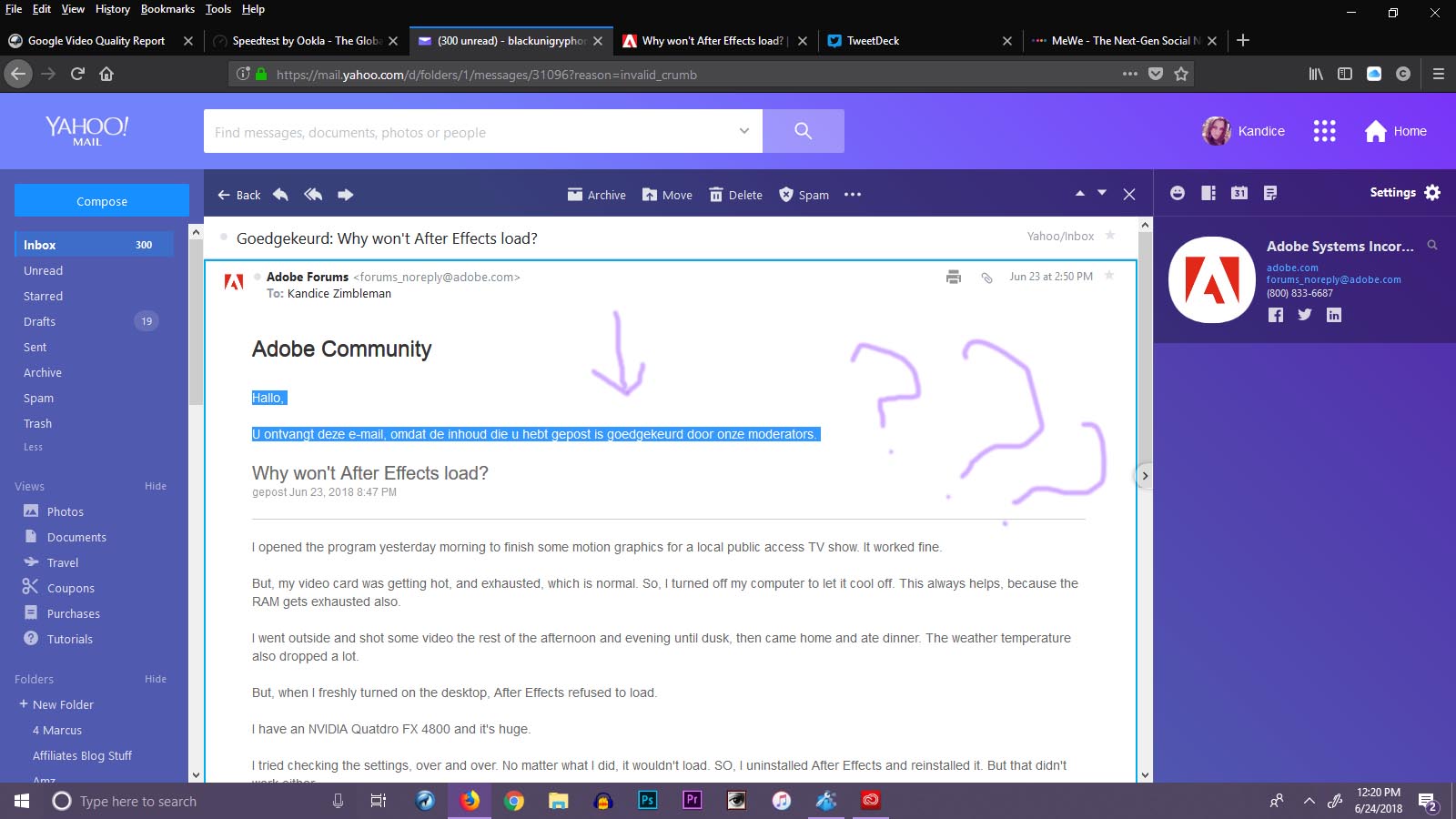Show Unread messages
Screen dimensions: 1456x819
coord(43,270)
